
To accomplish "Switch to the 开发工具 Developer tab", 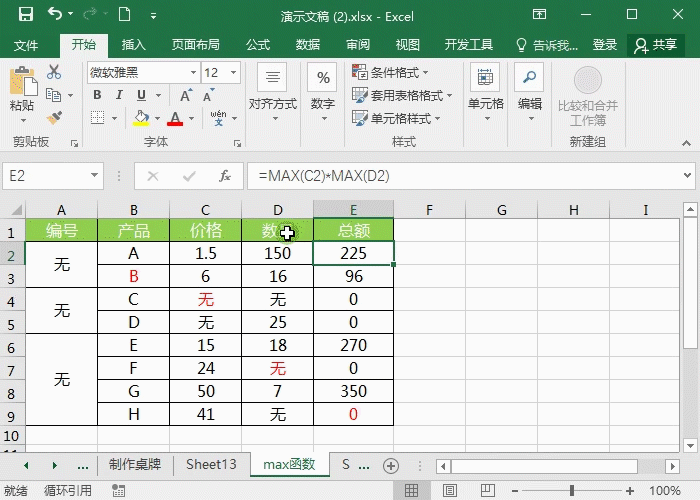I will (469, 45).
